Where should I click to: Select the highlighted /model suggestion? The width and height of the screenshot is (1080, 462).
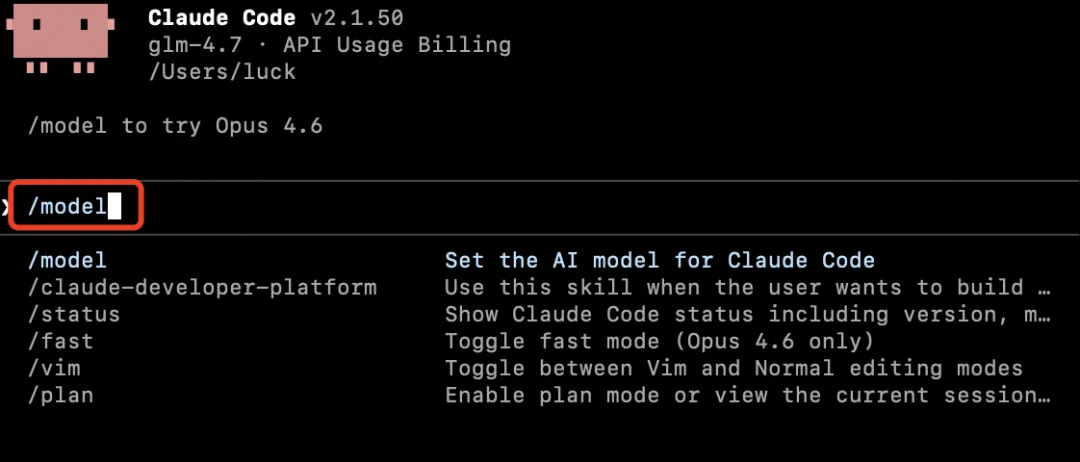point(68,260)
